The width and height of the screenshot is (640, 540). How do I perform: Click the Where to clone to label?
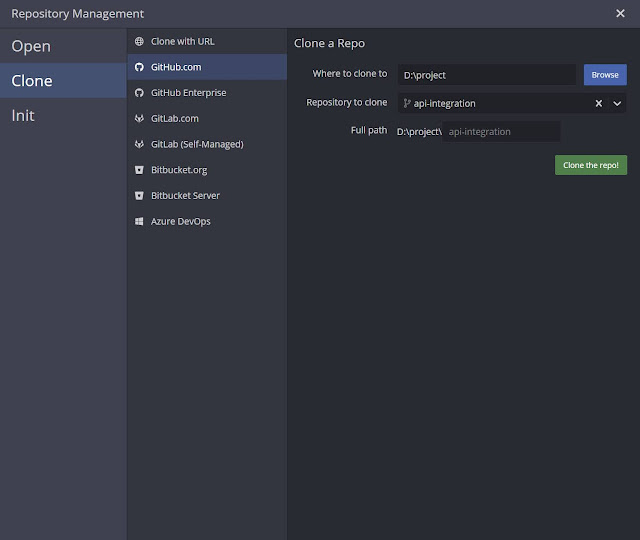pyautogui.click(x=350, y=73)
